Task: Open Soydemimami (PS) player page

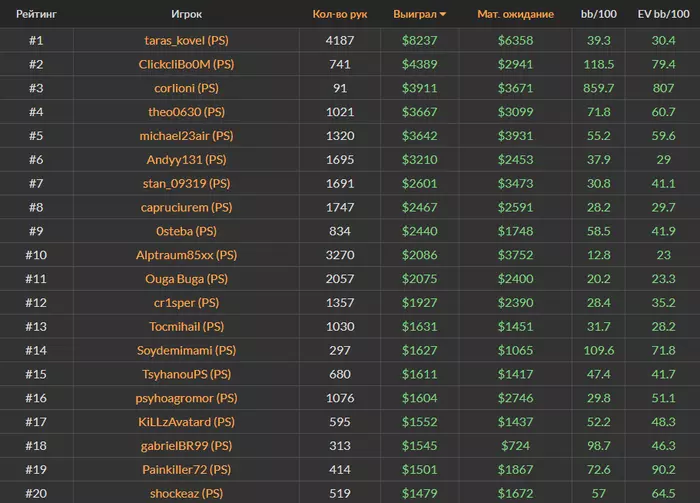Action: coord(187,351)
